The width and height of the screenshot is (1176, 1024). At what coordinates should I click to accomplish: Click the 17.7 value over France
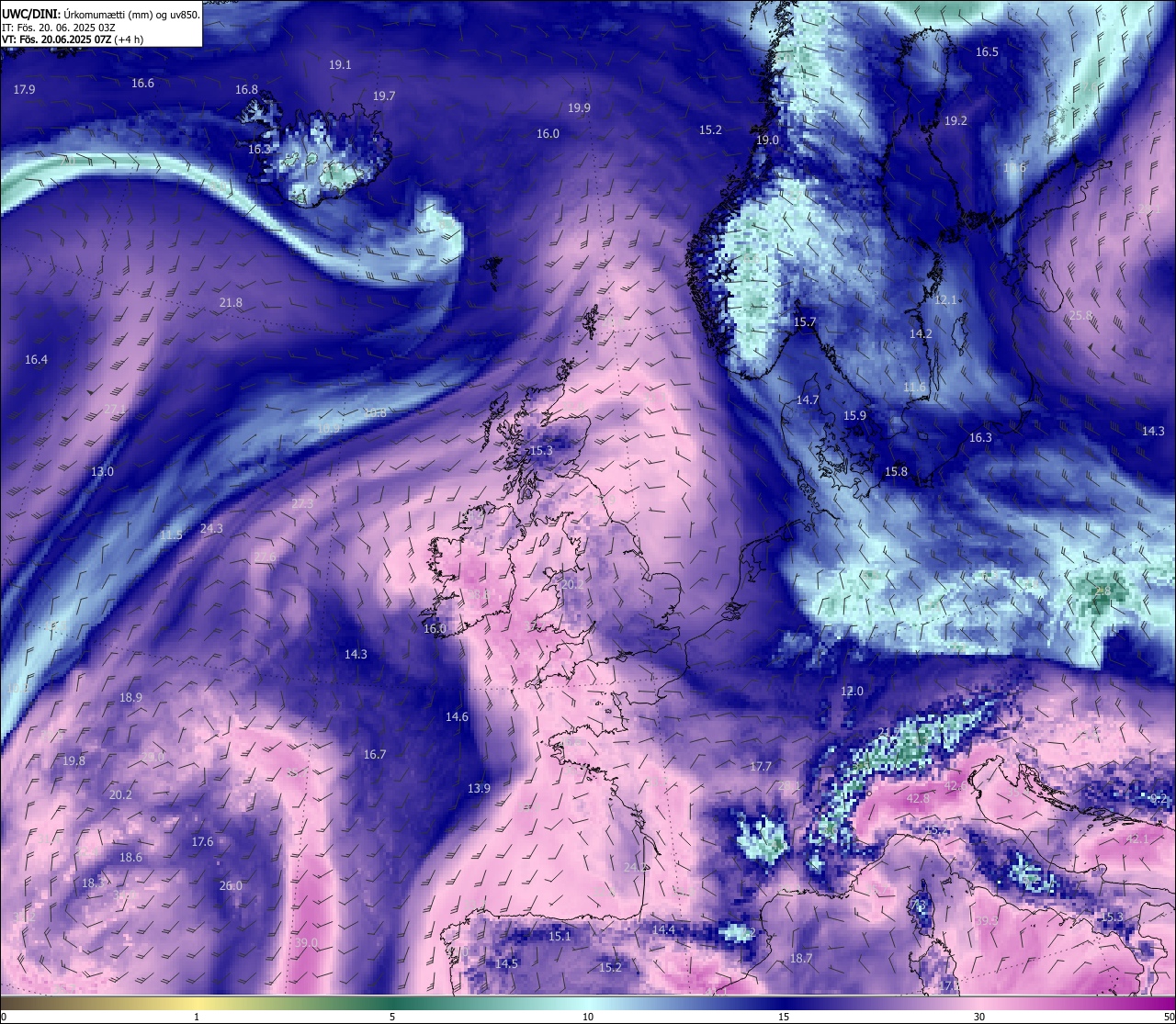pyautogui.click(x=761, y=766)
